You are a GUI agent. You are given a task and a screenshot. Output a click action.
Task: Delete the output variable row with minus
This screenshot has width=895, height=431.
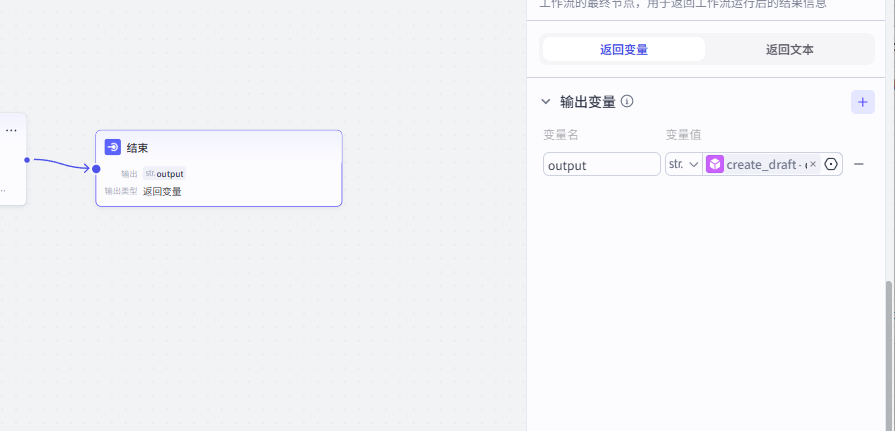(859, 164)
